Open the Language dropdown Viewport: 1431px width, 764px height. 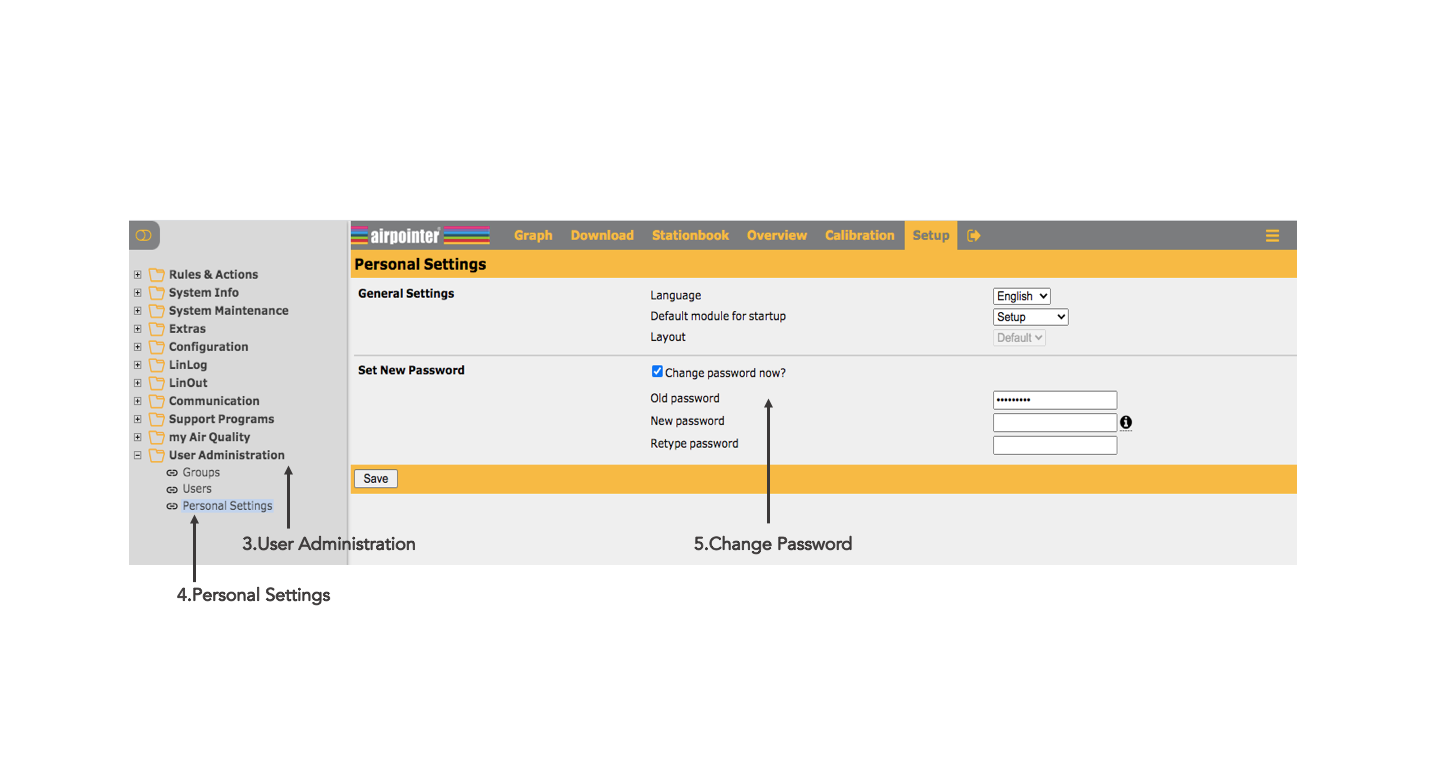coord(1021,296)
